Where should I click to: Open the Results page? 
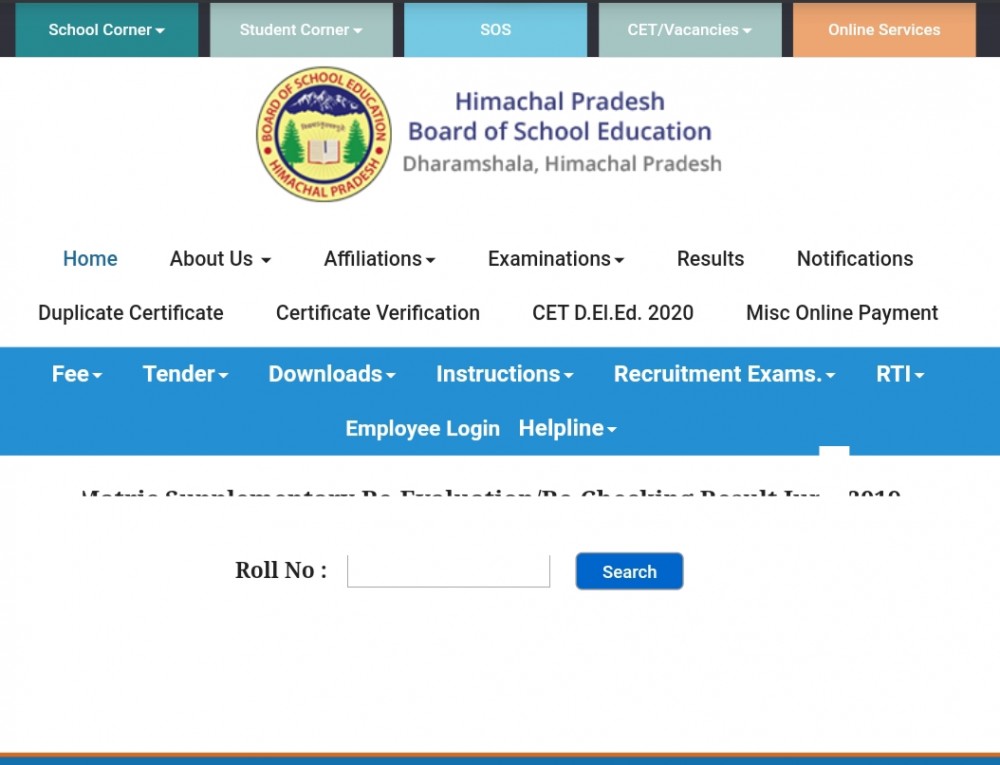point(710,259)
